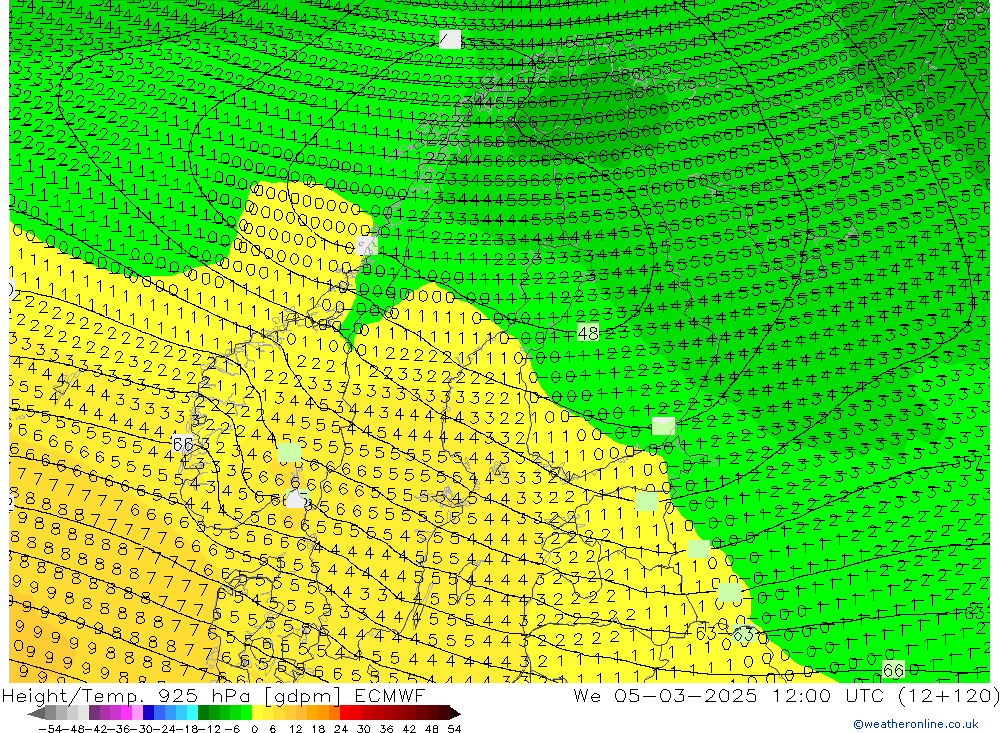Click the yellow 0 swatch in the legend
1000x733 pixels.
click(x=257, y=714)
